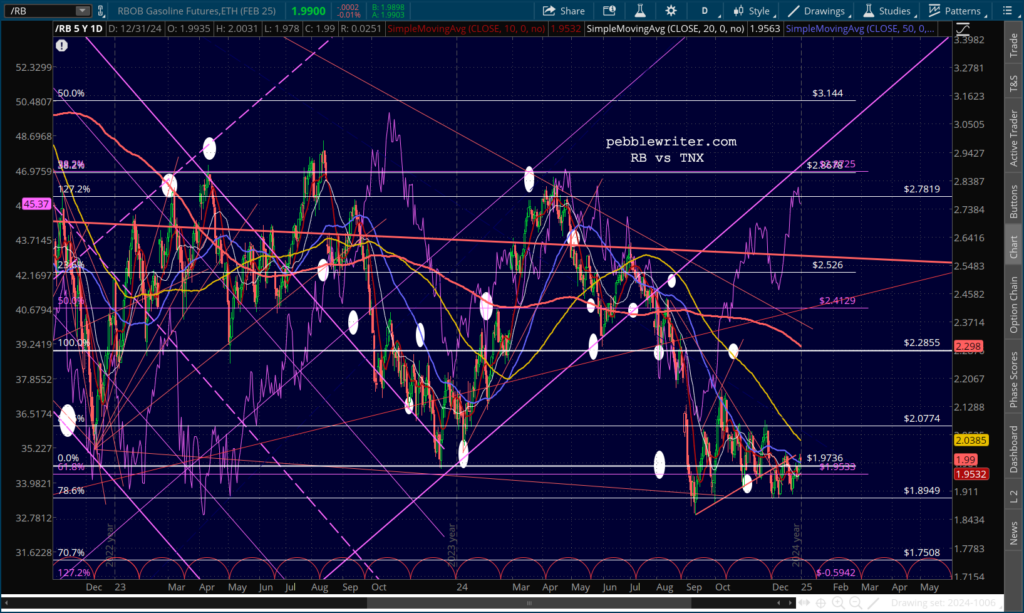Open the list-style menu icon at top right

(x=1008, y=11)
